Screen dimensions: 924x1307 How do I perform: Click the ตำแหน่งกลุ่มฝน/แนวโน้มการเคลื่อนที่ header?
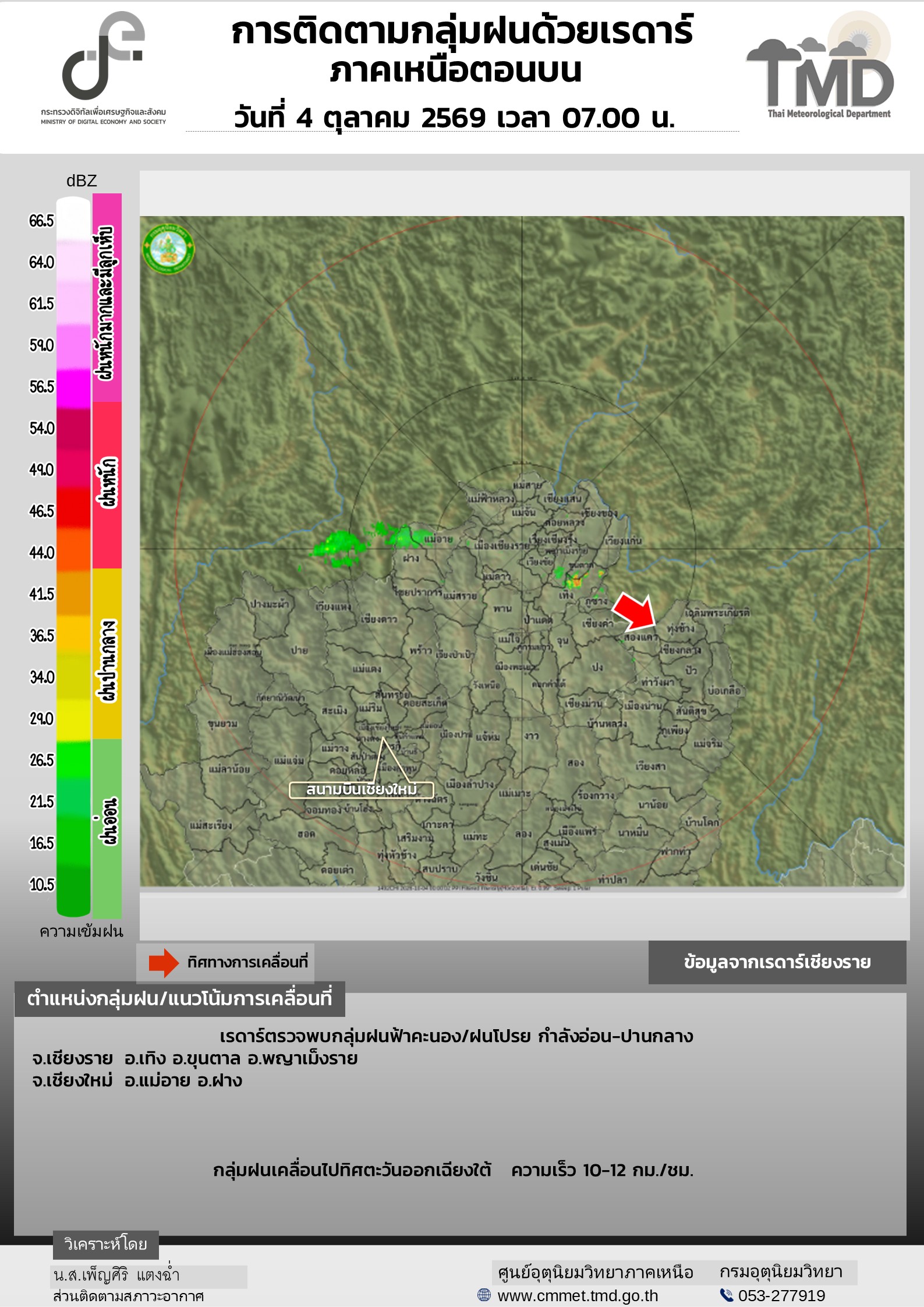pyautogui.click(x=179, y=999)
